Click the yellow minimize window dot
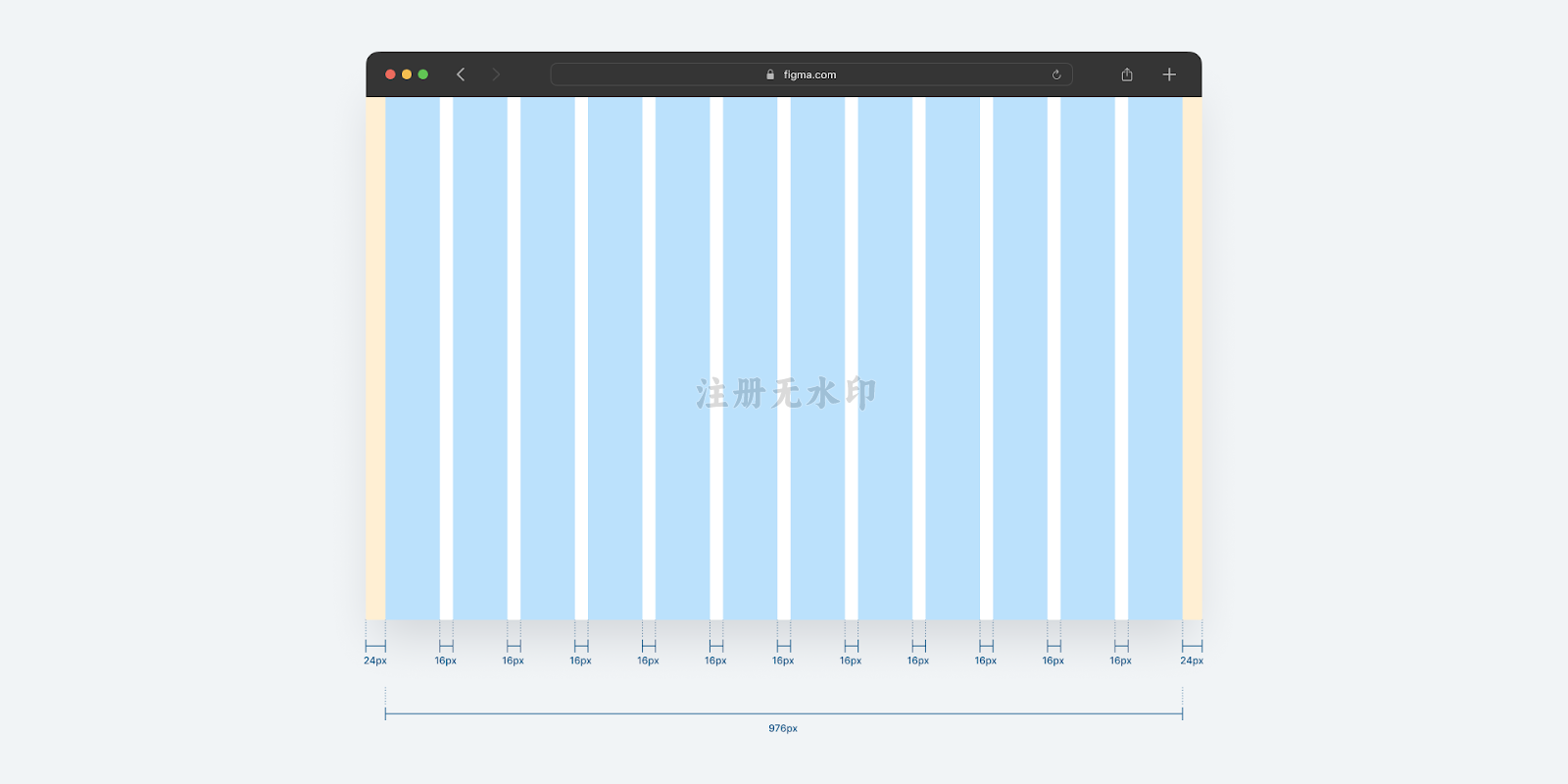The image size is (1568, 784). (x=407, y=74)
